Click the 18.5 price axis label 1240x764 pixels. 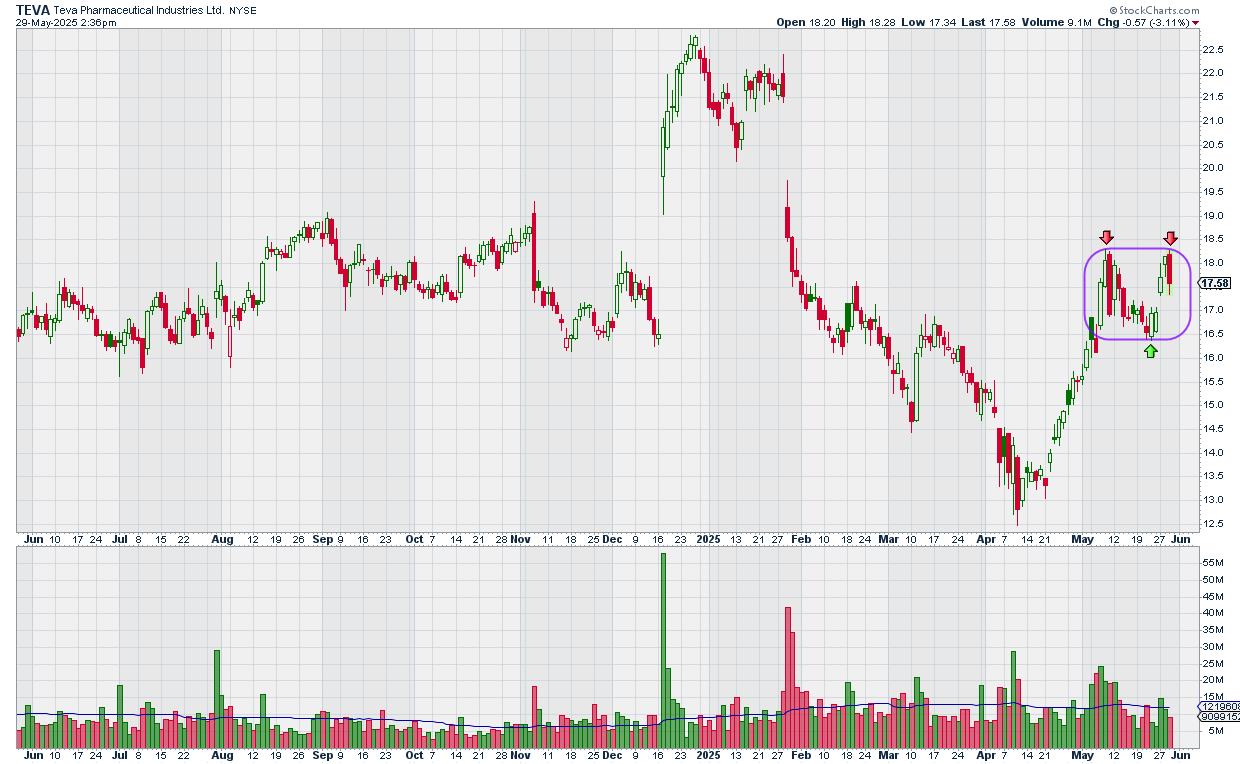1212,239
